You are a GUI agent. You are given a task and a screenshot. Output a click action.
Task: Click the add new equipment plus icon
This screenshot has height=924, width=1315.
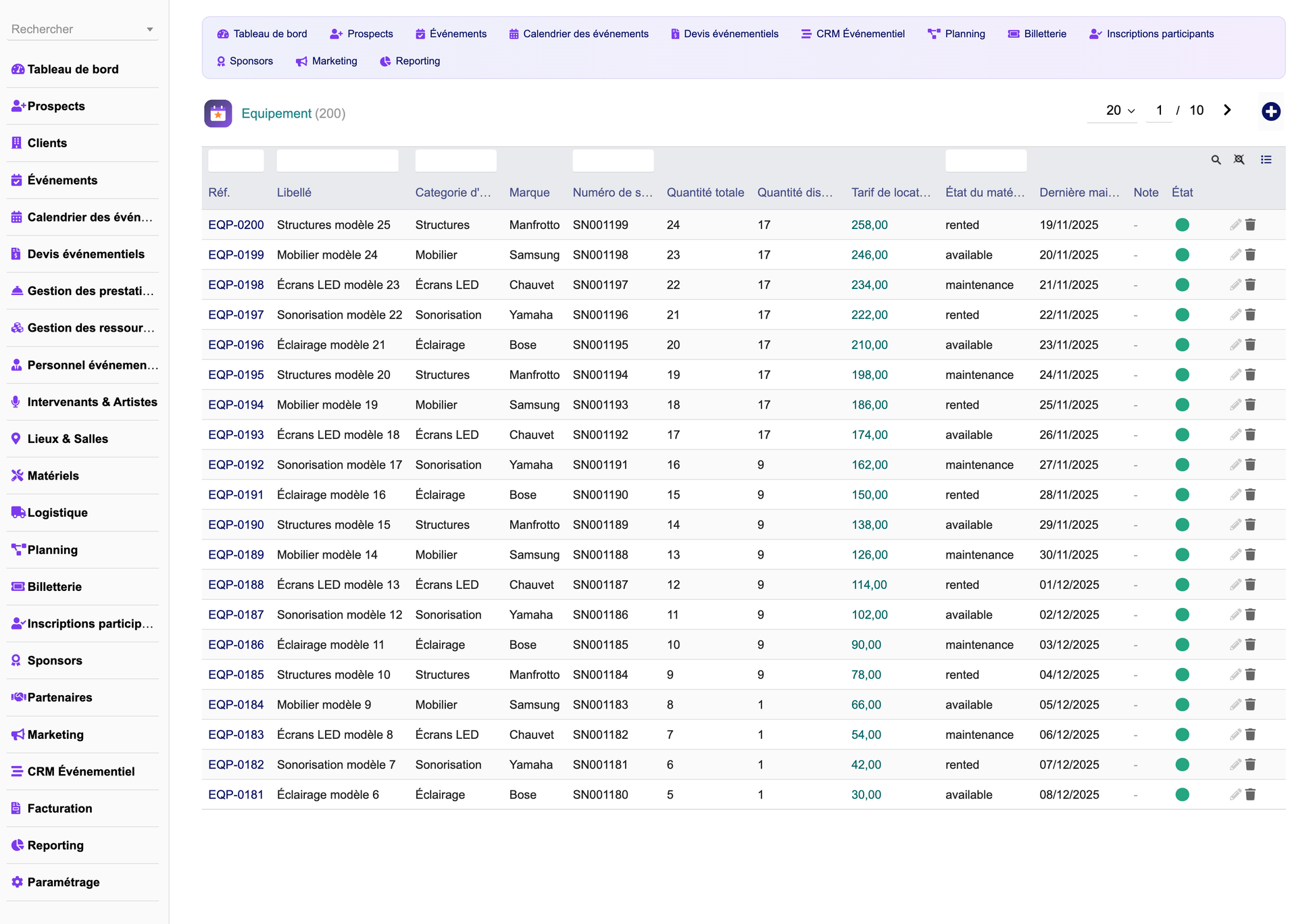tap(1270, 111)
